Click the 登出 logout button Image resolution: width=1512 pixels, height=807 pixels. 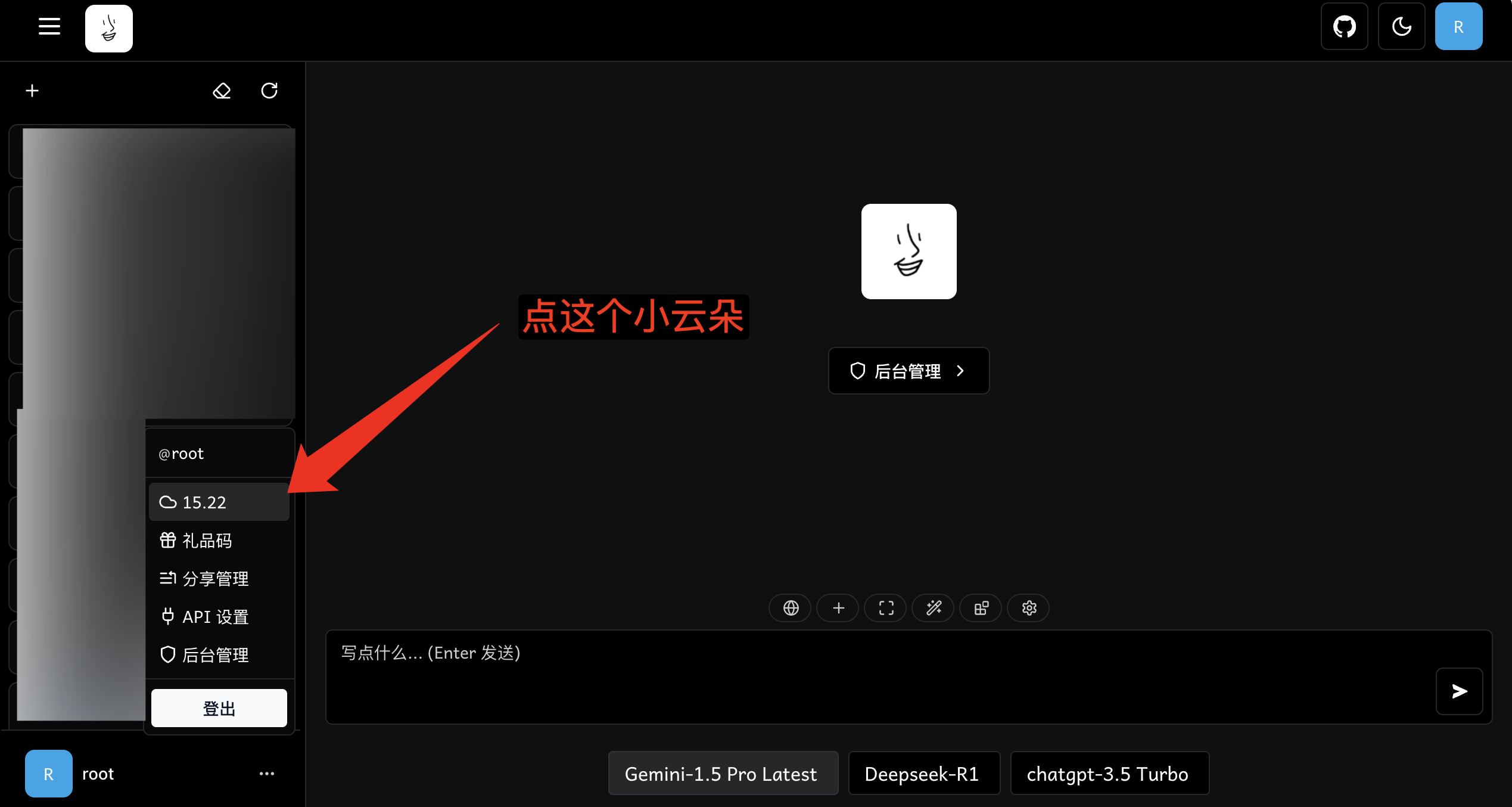coord(219,708)
